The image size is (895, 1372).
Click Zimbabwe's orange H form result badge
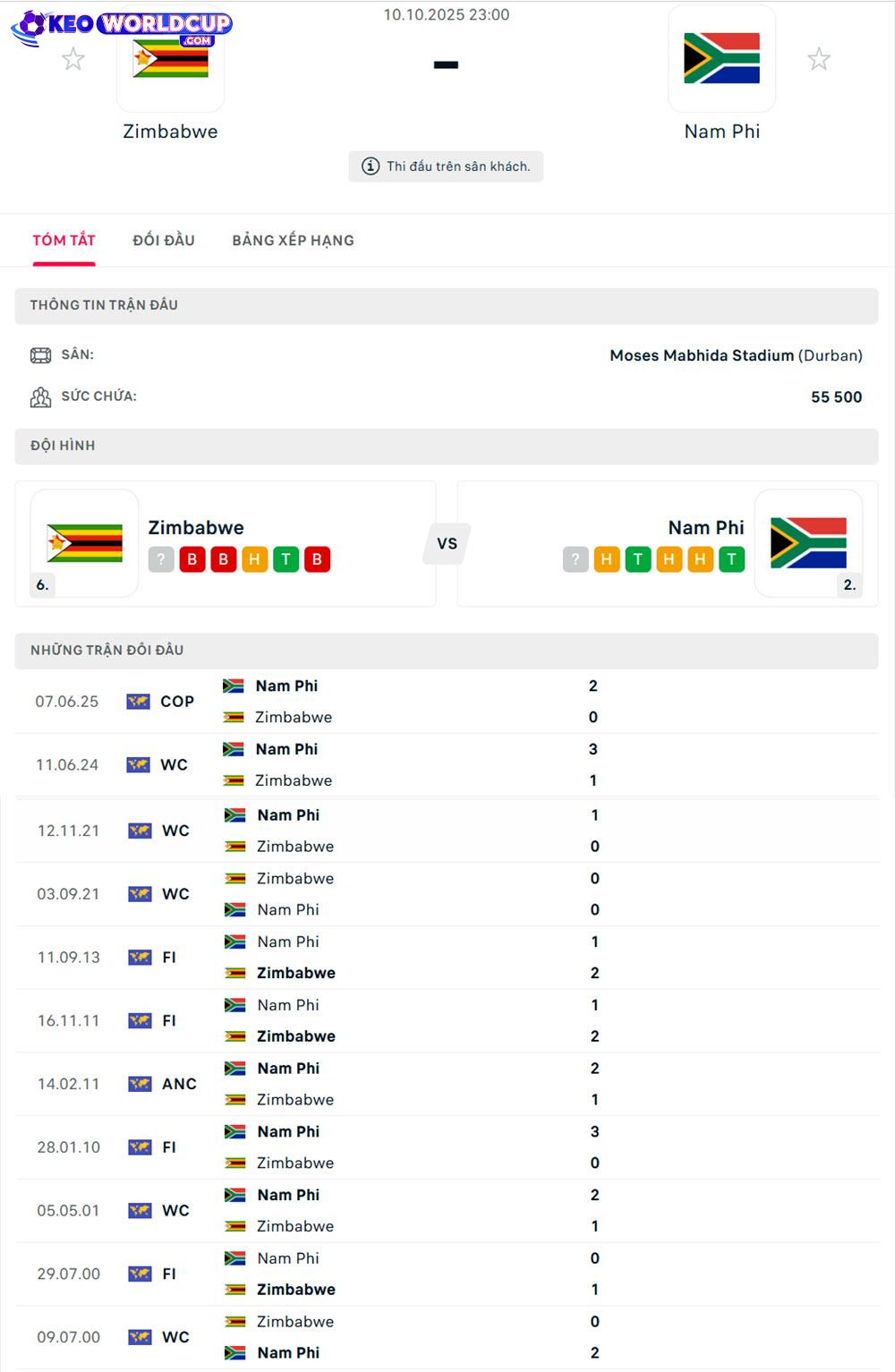point(254,559)
